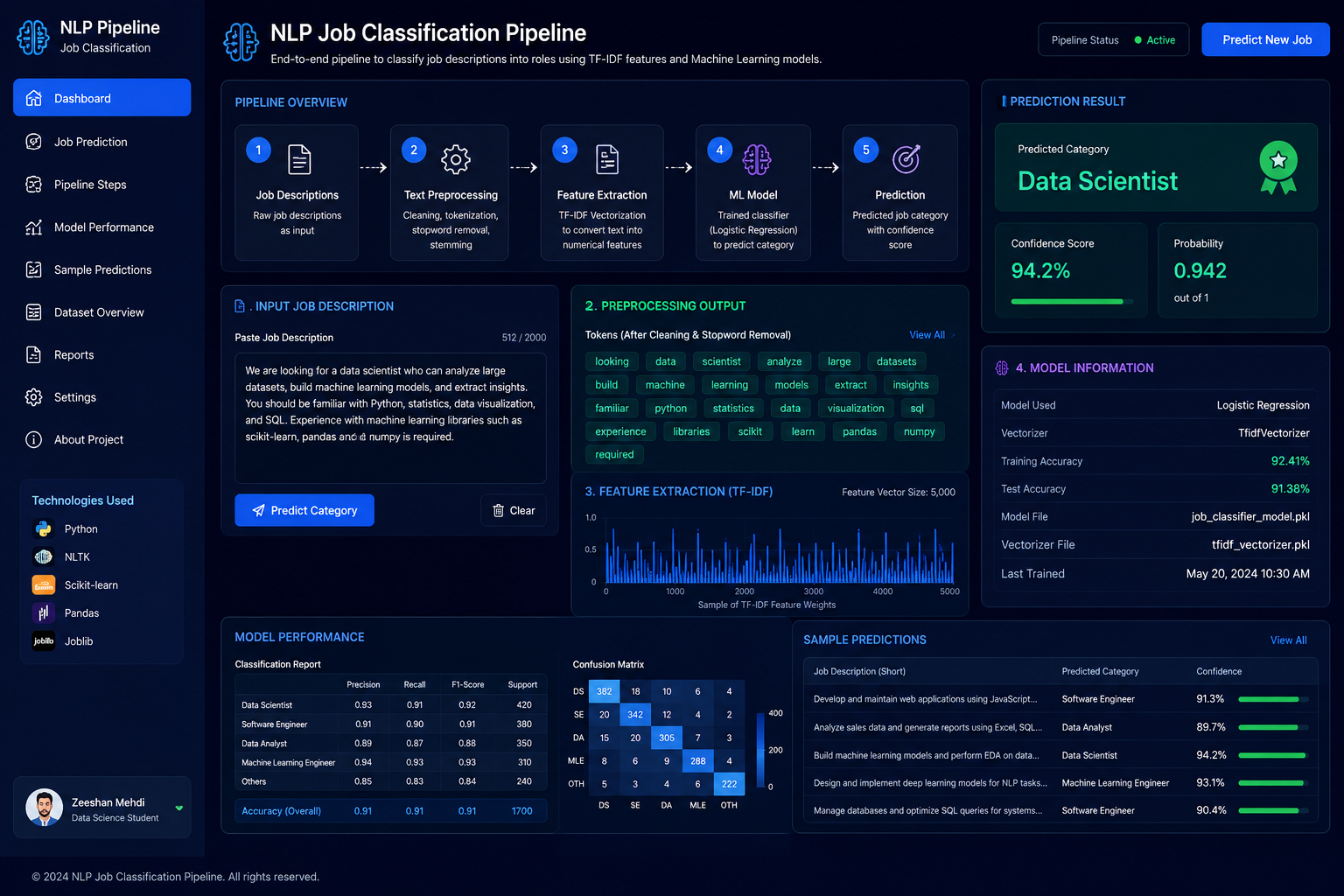The image size is (1344, 896).
Task: Click the Joblib logo icon
Action: 43,640
